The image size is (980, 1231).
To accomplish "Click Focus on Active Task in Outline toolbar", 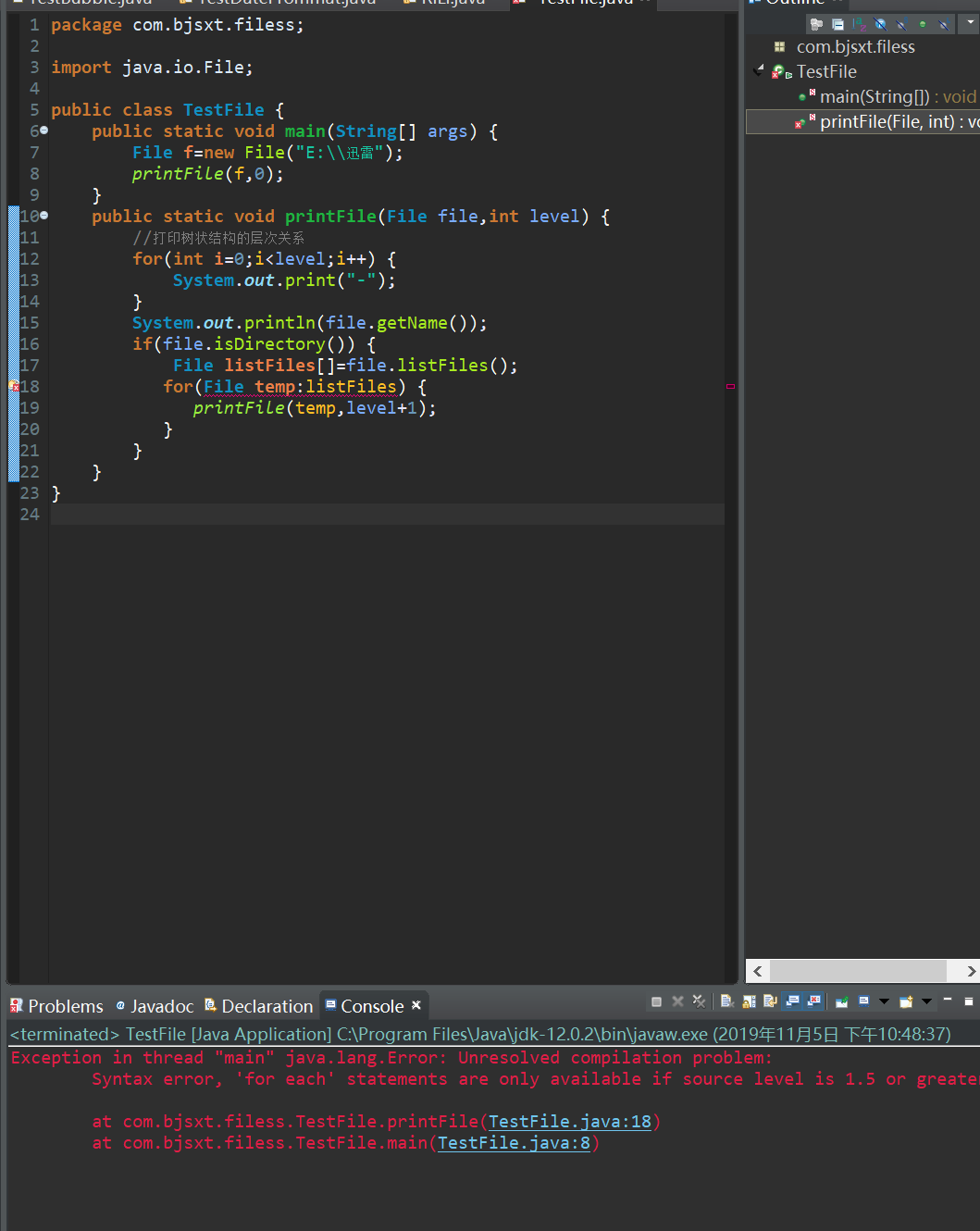I will 816,25.
